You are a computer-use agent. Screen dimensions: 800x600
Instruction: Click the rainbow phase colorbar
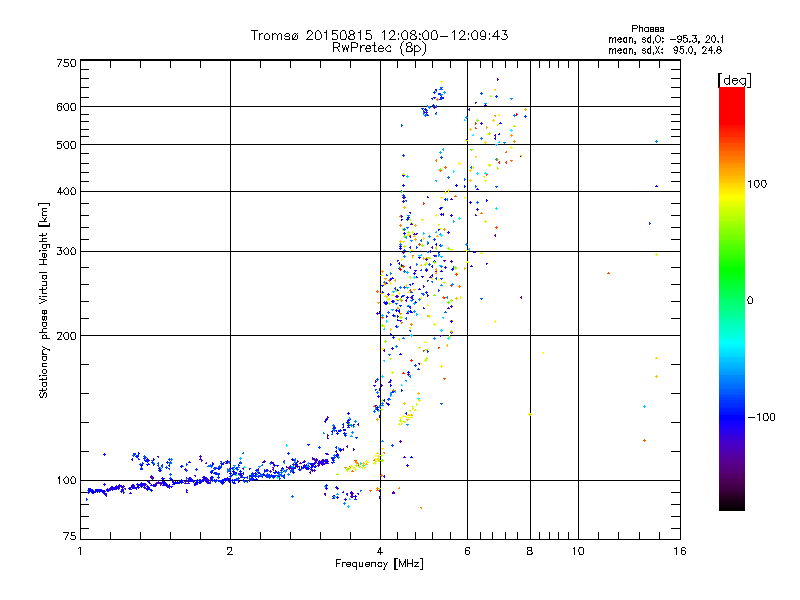tap(732, 298)
